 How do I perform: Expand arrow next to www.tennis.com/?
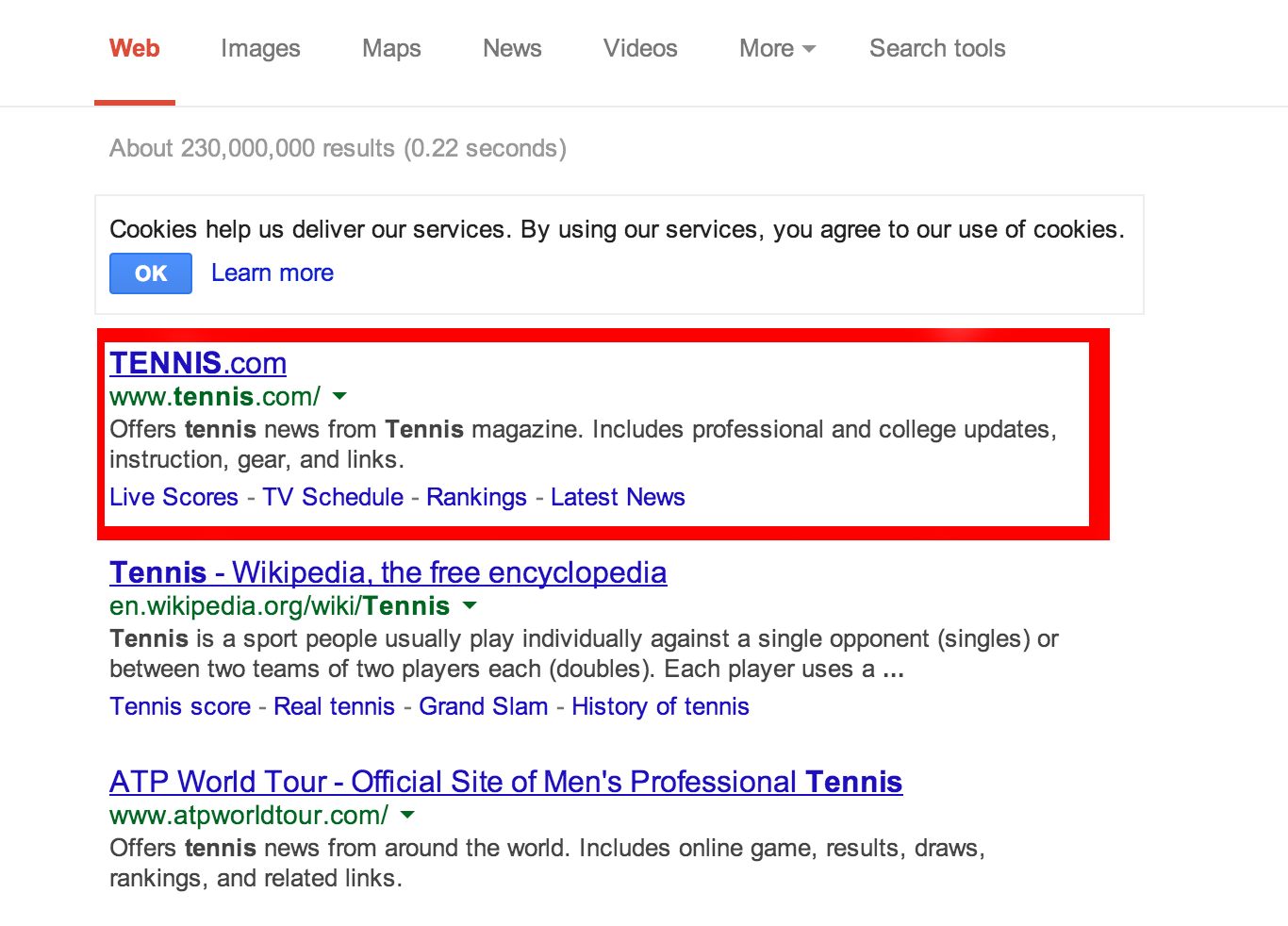pyautogui.click(x=340, y=396)
